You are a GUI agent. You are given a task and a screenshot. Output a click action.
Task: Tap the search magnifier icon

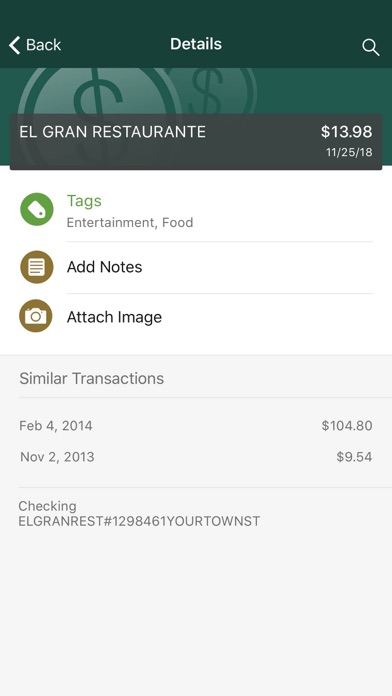point(370,47)
